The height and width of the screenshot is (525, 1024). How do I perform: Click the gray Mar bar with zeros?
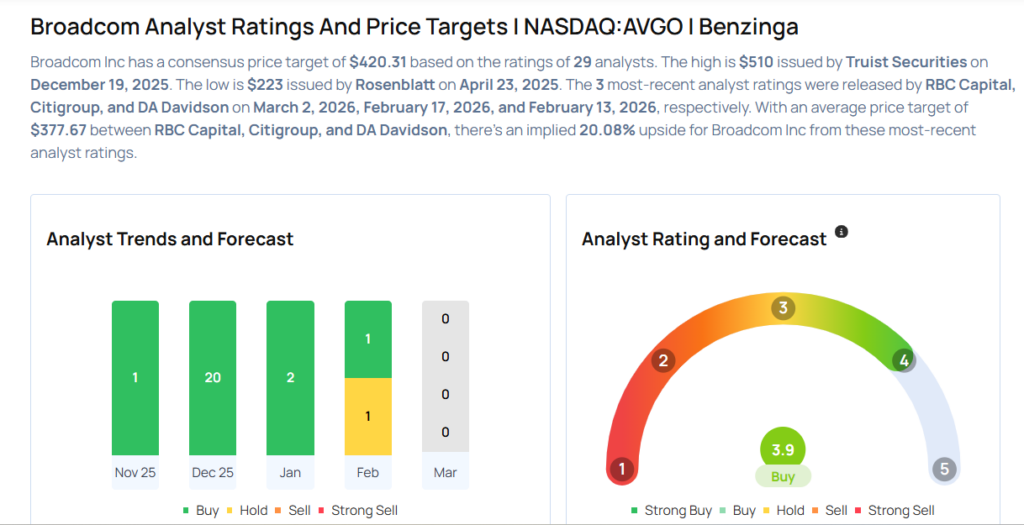pos(445,377)
